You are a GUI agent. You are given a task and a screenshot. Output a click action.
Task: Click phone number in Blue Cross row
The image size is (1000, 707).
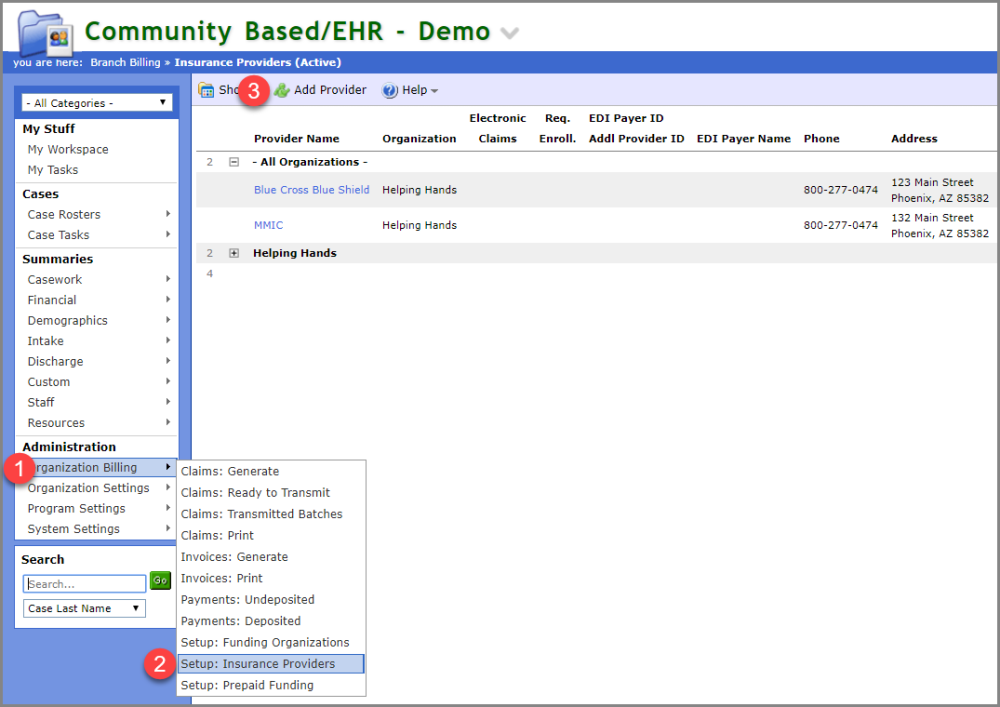(841, 190)
